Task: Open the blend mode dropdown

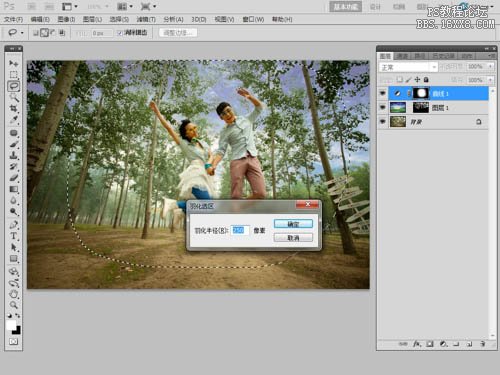Action: tap(408, 67)
